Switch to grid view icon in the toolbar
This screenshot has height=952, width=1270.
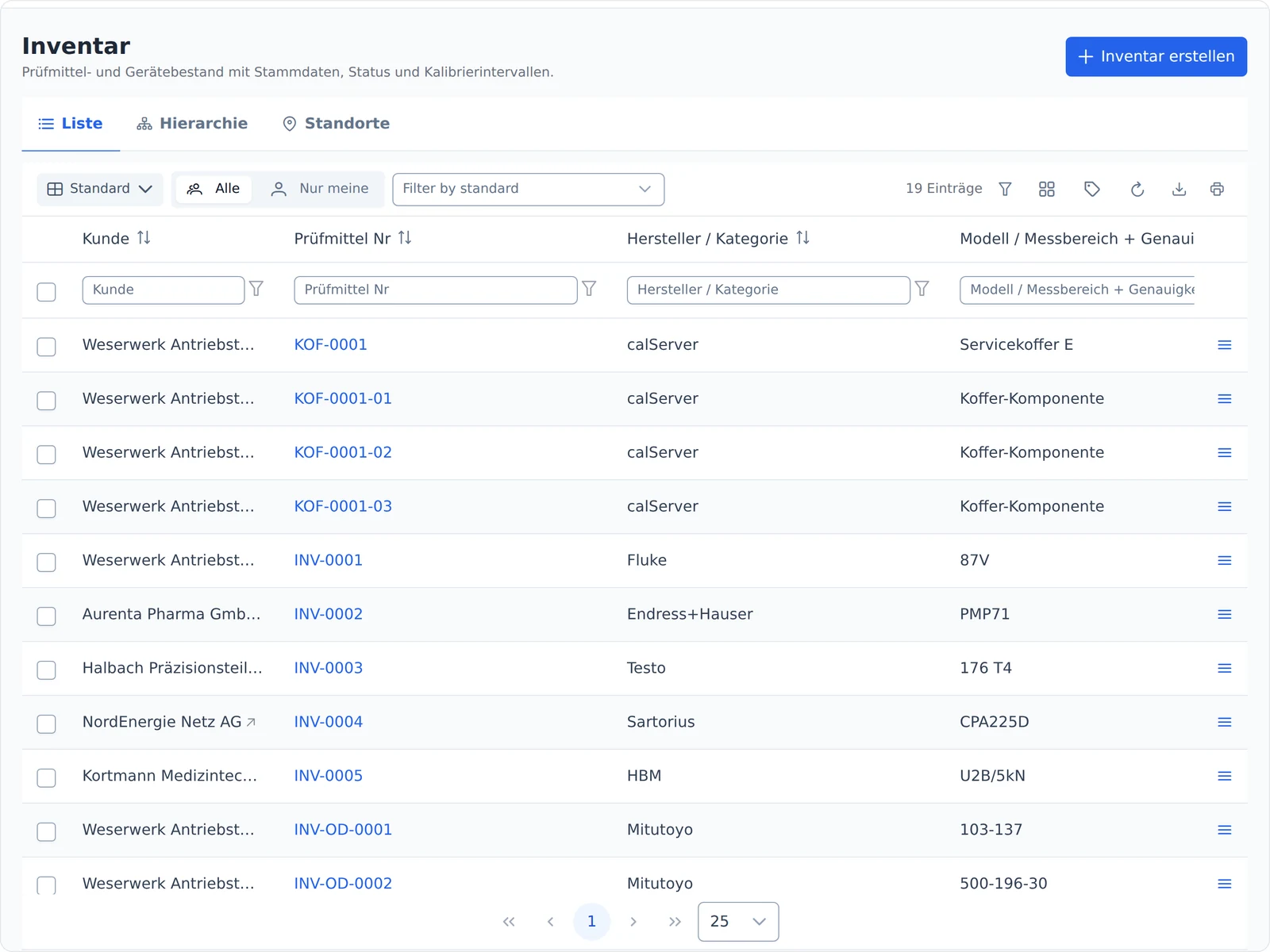coord(1047,189)
